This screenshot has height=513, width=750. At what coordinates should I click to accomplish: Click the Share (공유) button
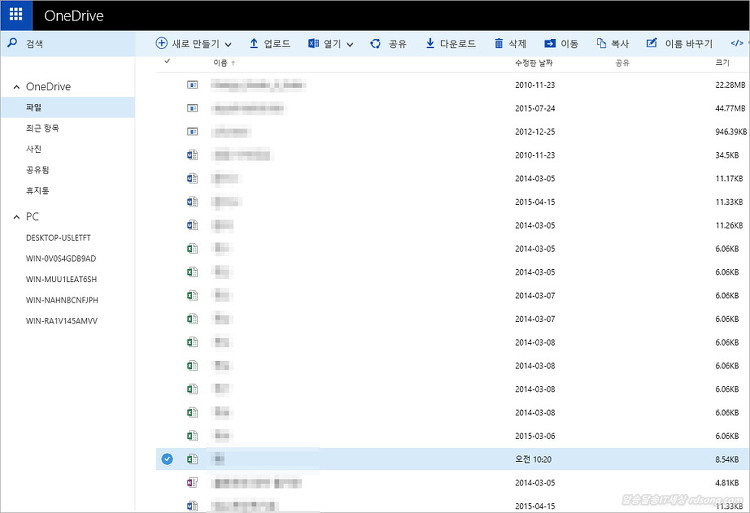tap(388, 44)
